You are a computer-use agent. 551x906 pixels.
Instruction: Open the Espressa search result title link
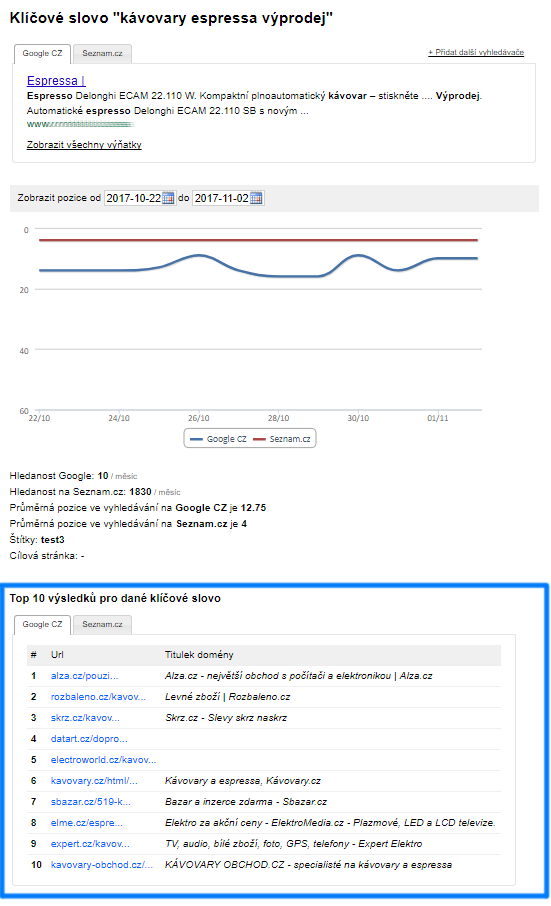[56, 80]
